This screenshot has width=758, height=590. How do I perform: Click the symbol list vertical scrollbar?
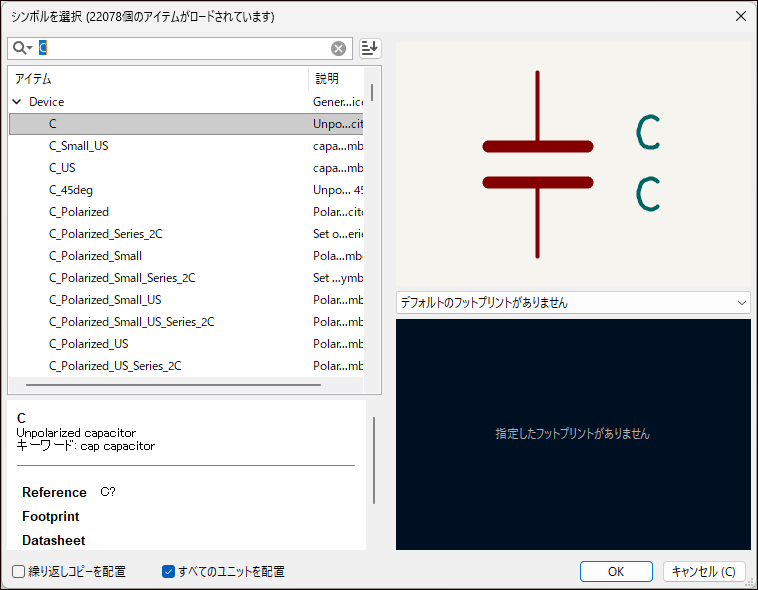(x=373, y=92)
